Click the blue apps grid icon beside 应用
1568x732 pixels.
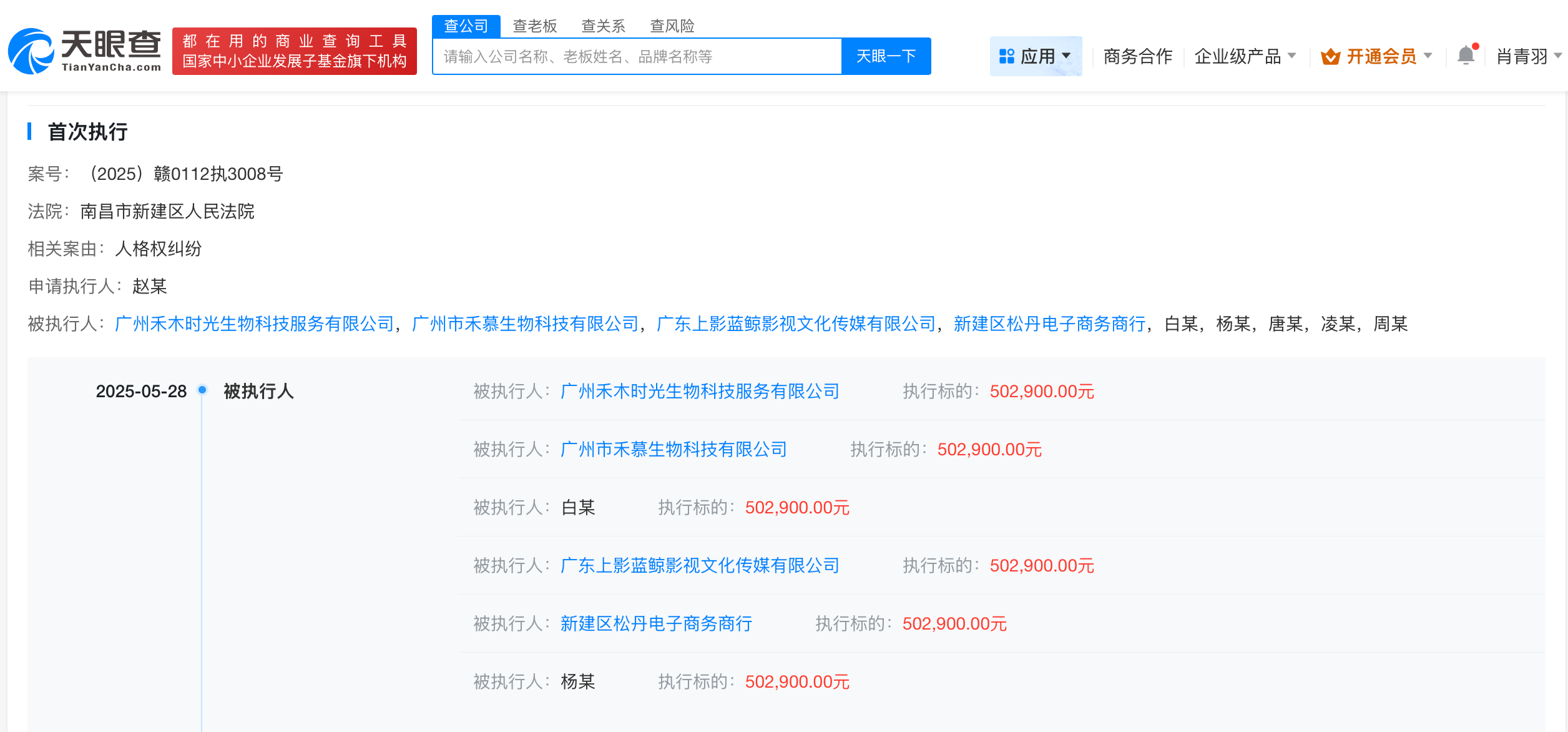(1006, 55)
